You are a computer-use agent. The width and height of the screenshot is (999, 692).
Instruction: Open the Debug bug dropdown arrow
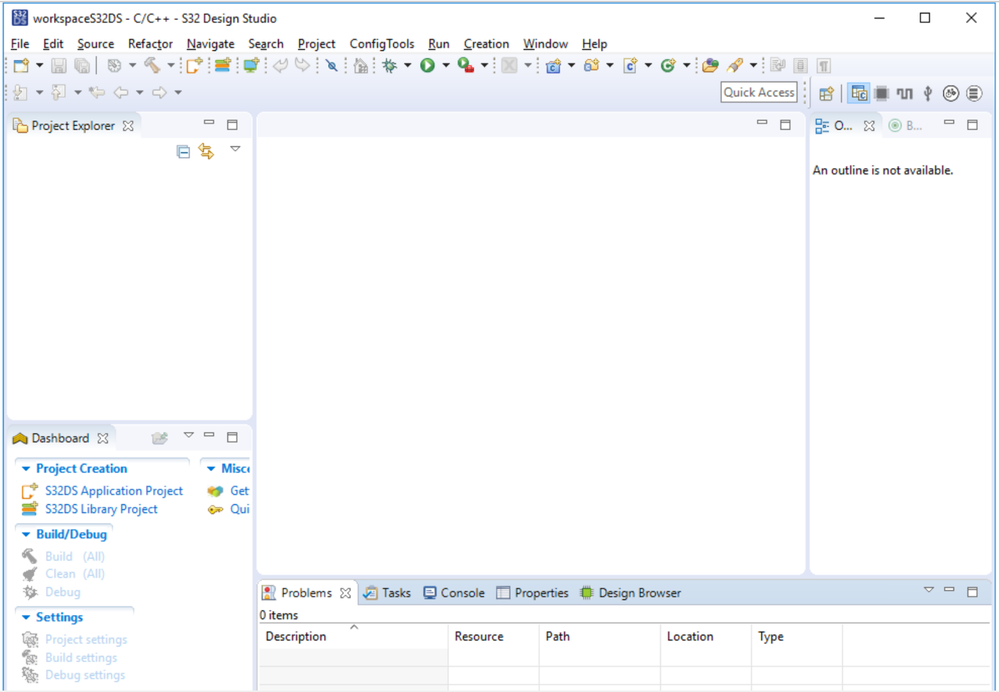[x=408, y=65]
